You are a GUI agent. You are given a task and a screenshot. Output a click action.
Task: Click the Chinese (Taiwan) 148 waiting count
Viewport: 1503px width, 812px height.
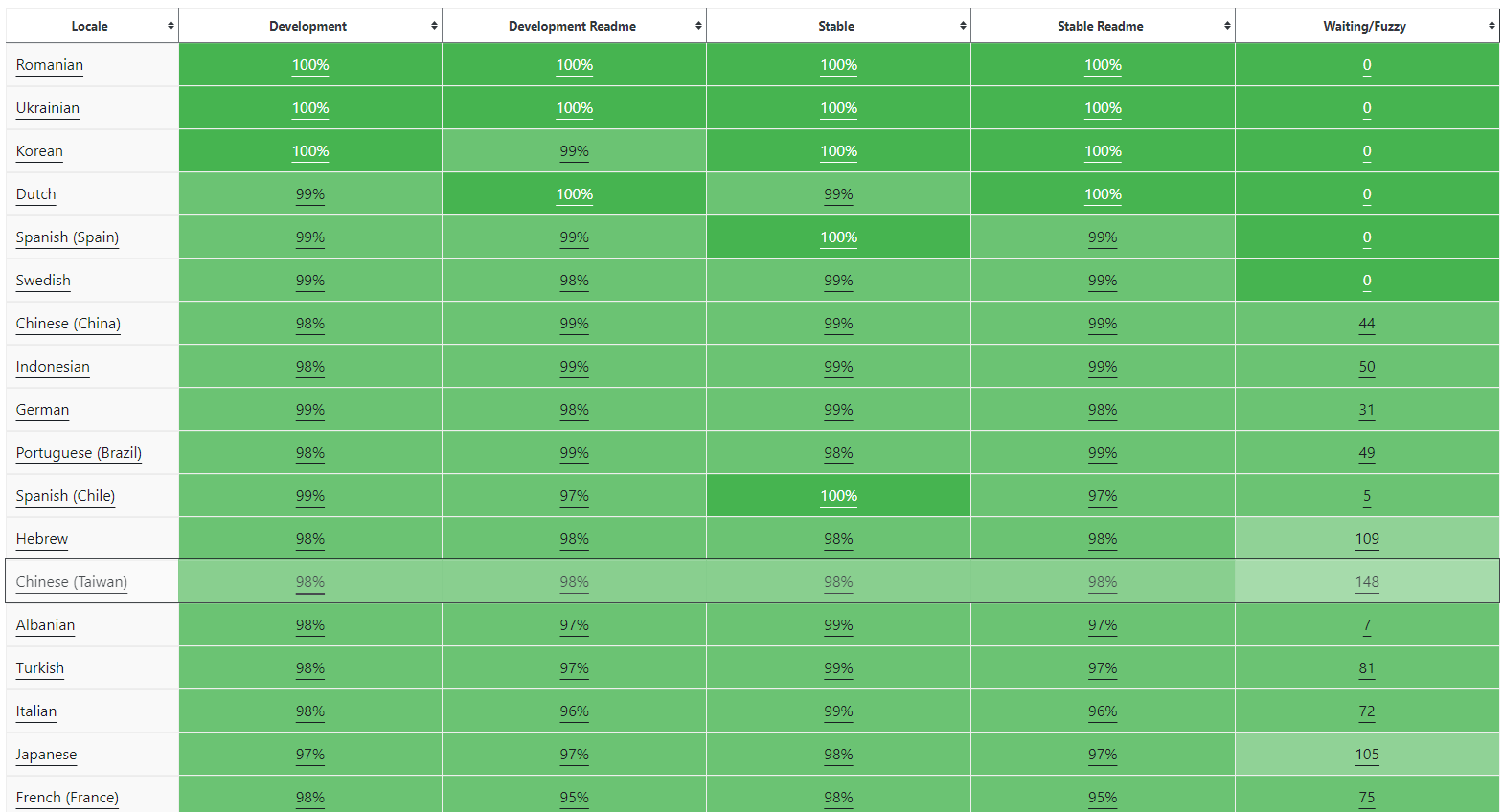pyautogui.click(x=1367, y=582)
